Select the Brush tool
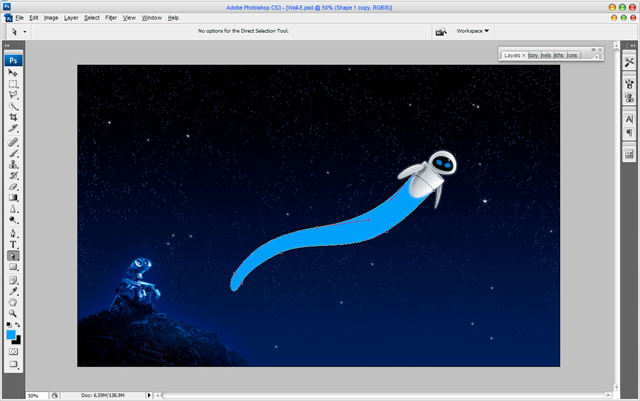This screenshot has height=401, width=640. 13,154
